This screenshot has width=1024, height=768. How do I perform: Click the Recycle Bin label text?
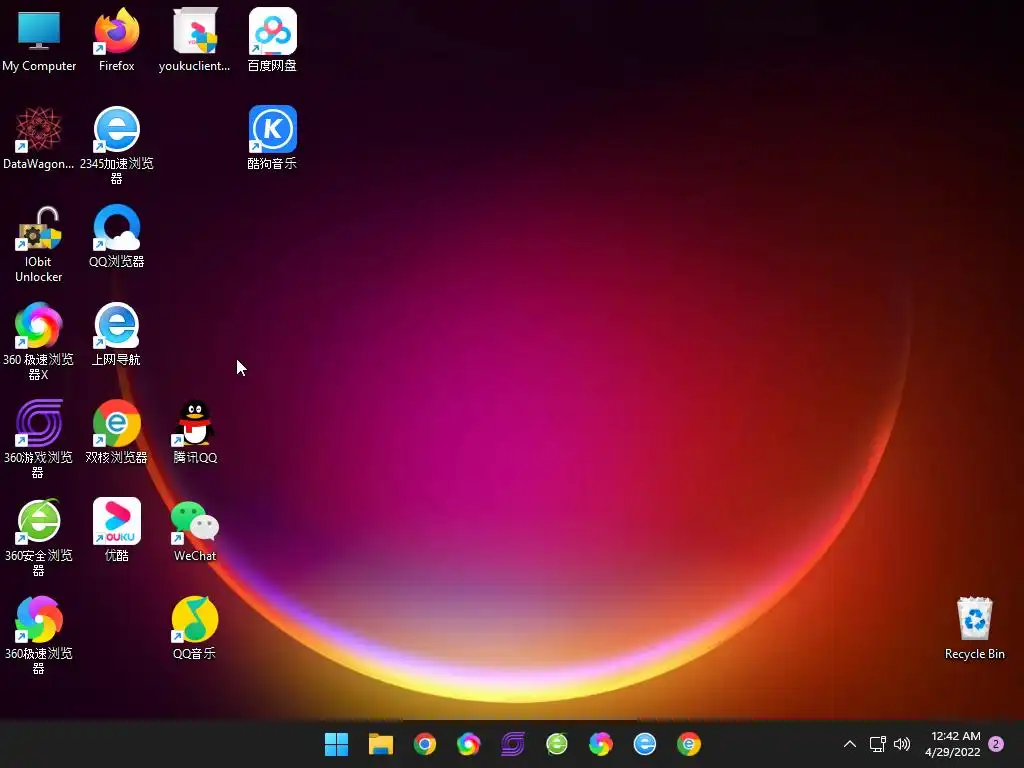point(974,654)
